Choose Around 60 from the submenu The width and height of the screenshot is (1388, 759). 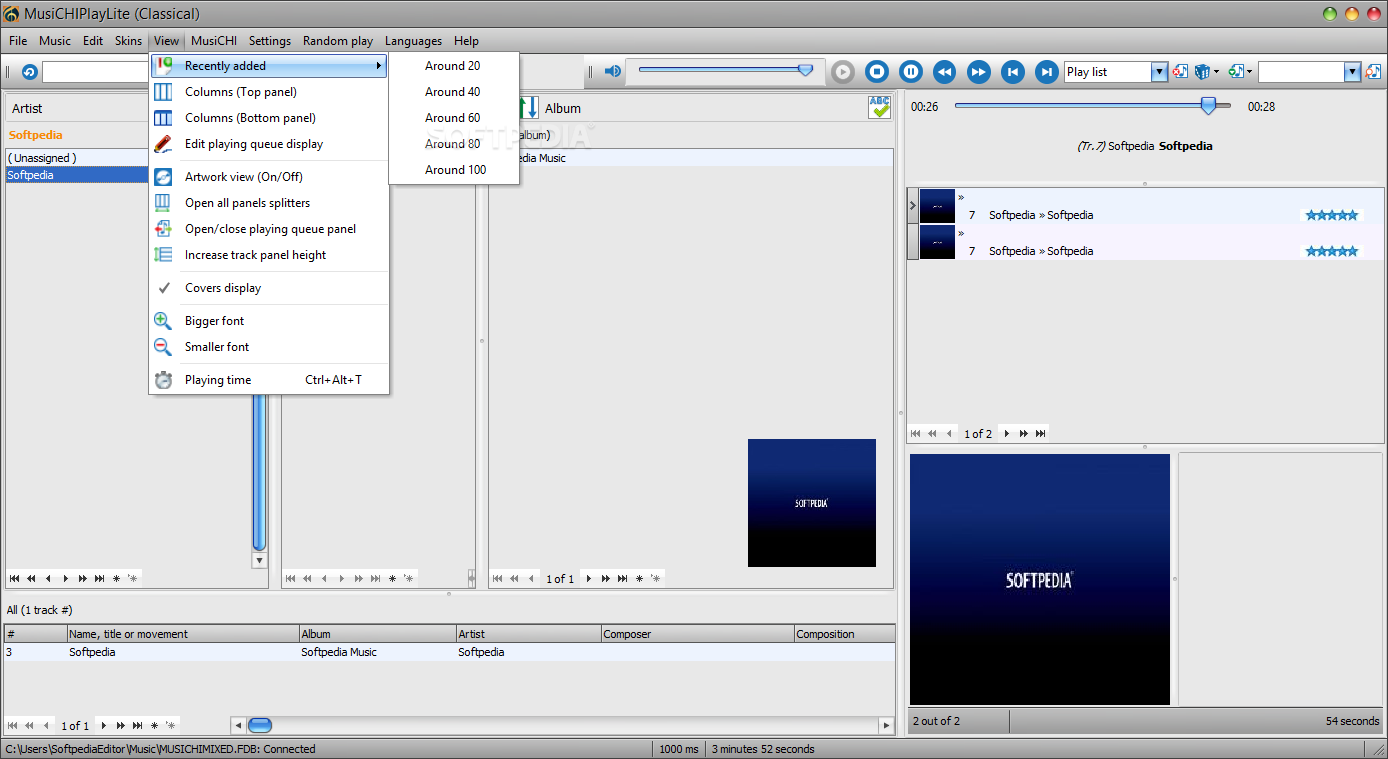click(453, 118)
